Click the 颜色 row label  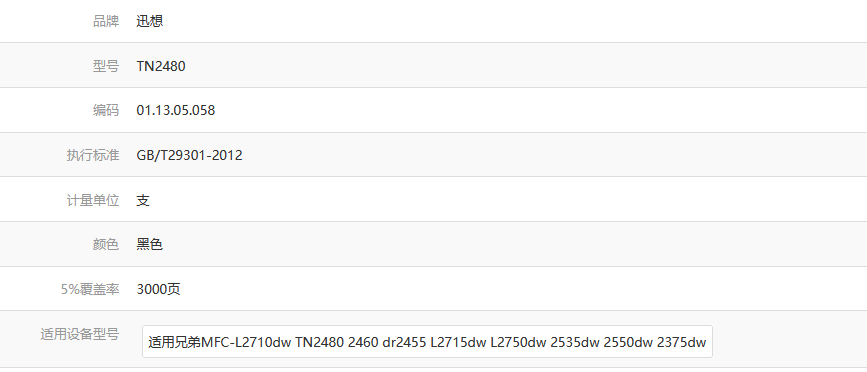[106, 244]
